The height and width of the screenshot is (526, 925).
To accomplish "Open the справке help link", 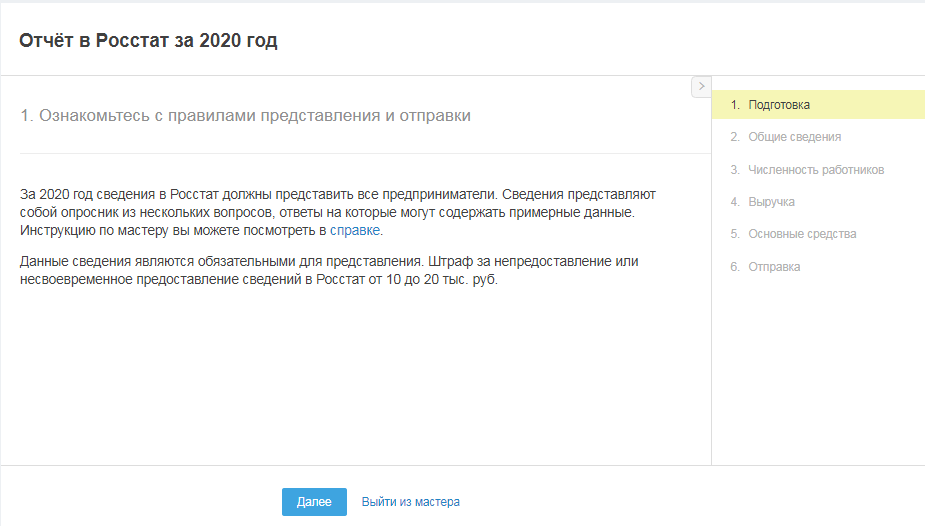I will click(x=355, y=231).
